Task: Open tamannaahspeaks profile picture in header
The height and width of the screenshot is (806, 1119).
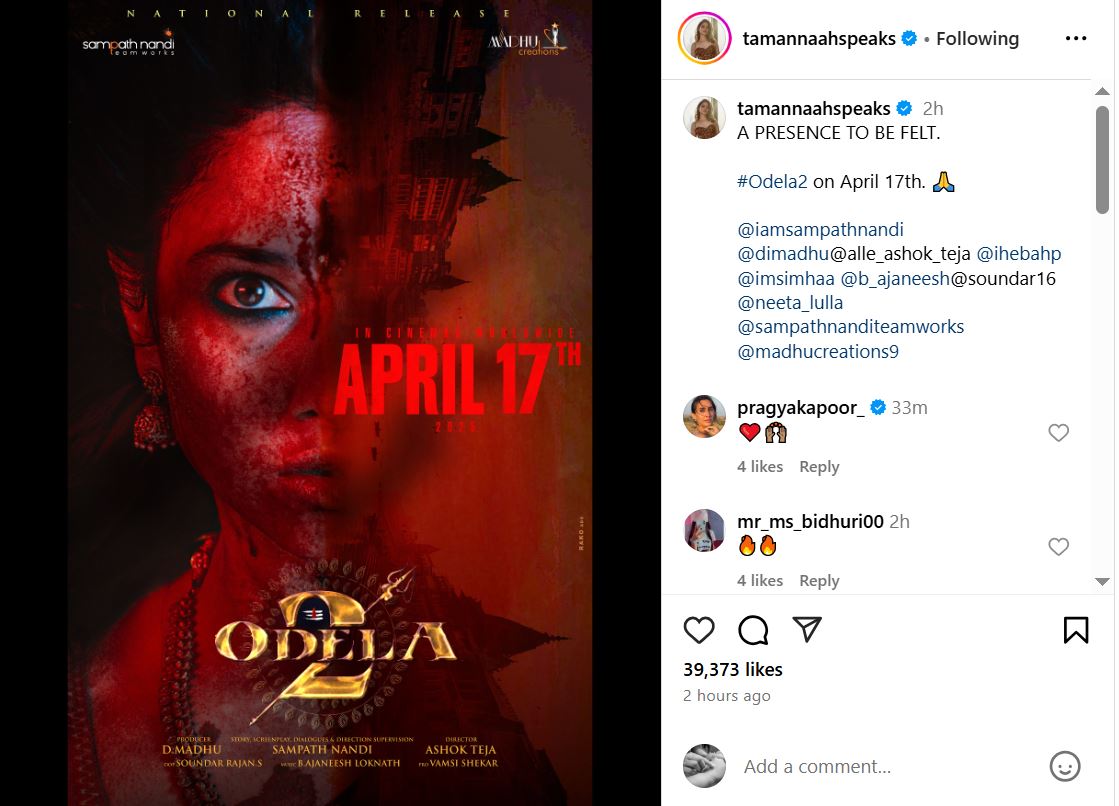Action: coord(704,38)
